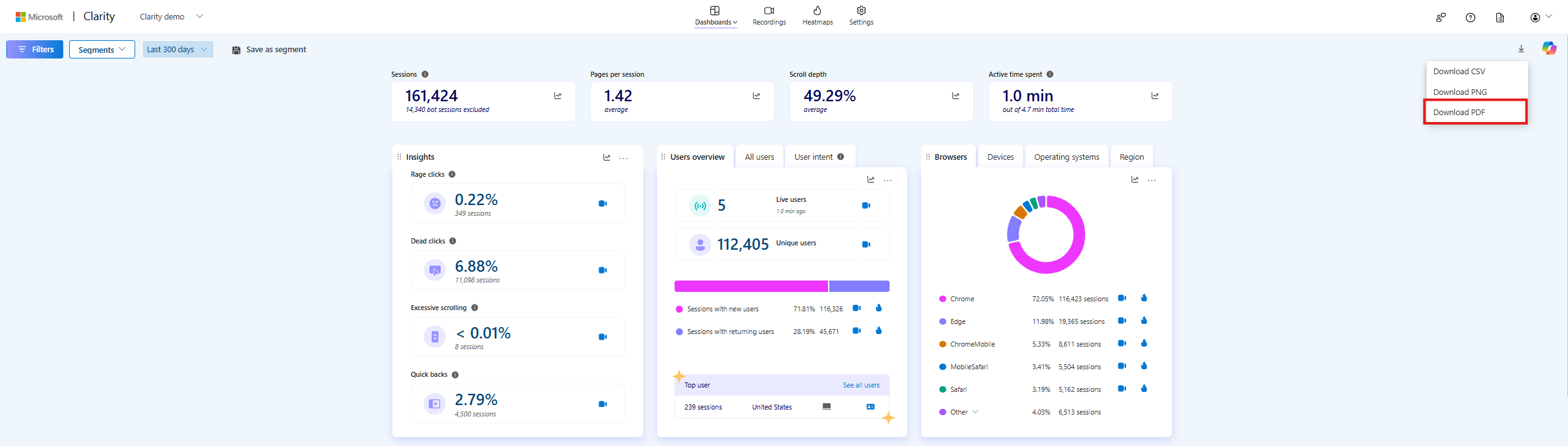Click the download arrow icon
This screenshot has width=1568, height=446.
[x=1521, y=48]
